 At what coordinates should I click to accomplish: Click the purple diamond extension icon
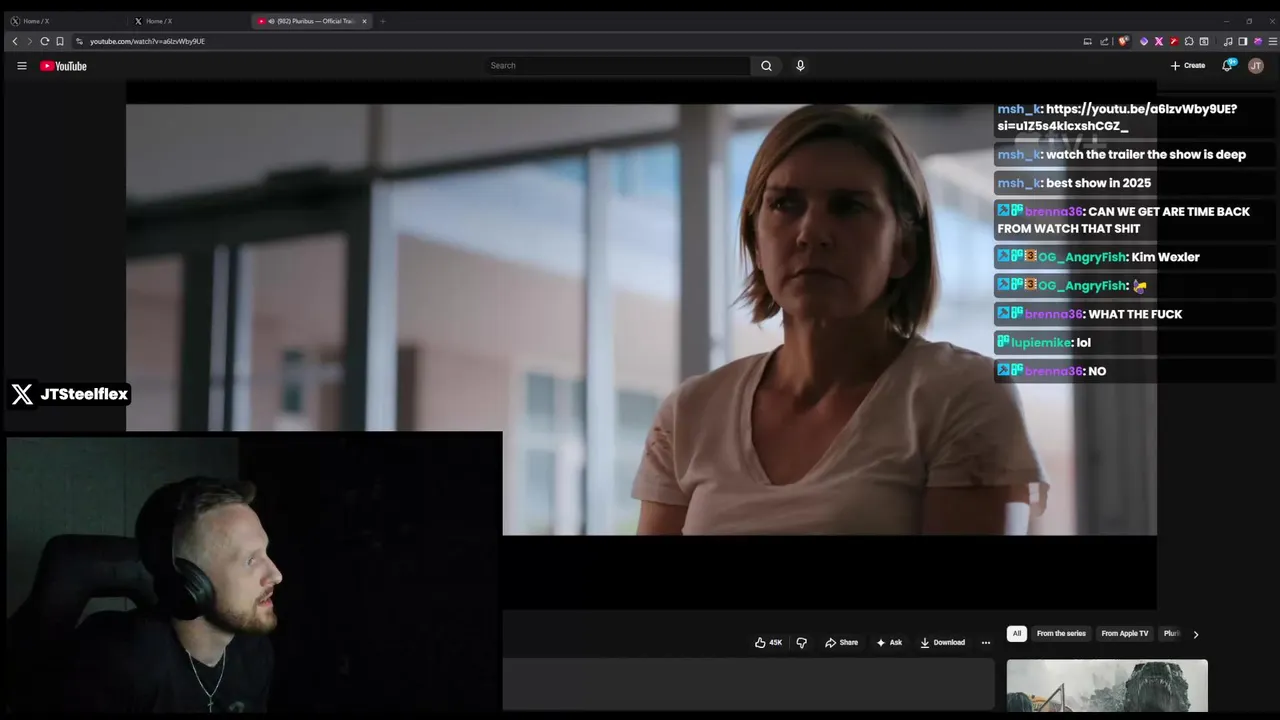pos(1144,41)
